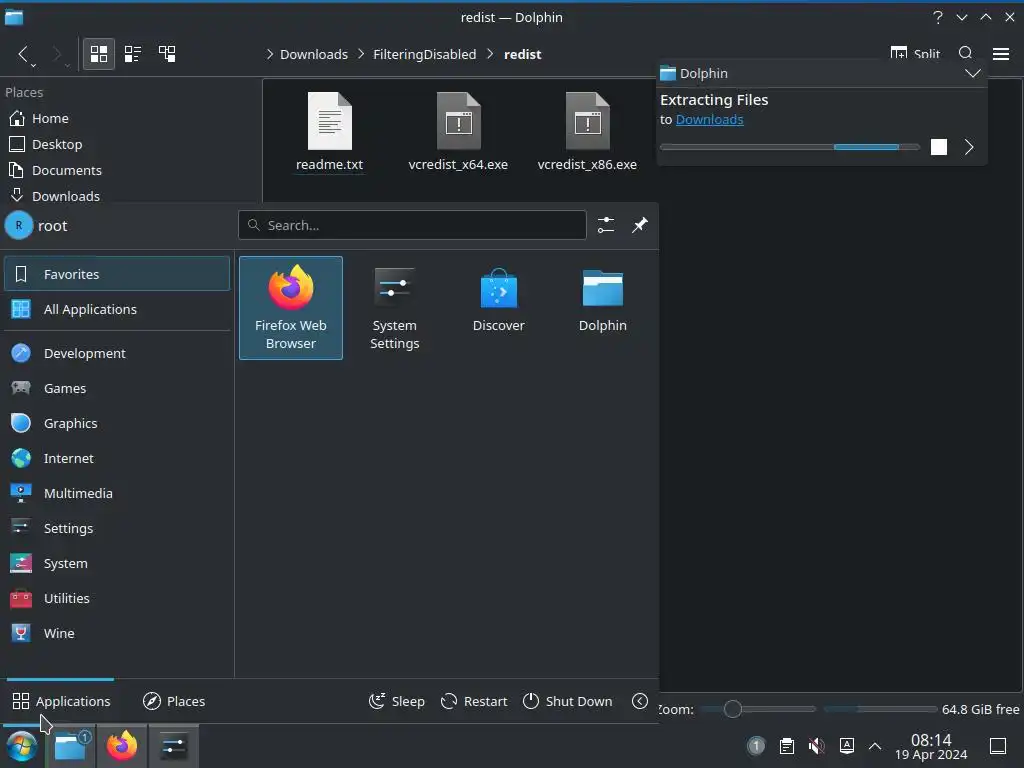Switch Dolphin to Icons view mode
This screenshot has height=768, width=1024.
point(99,54)
